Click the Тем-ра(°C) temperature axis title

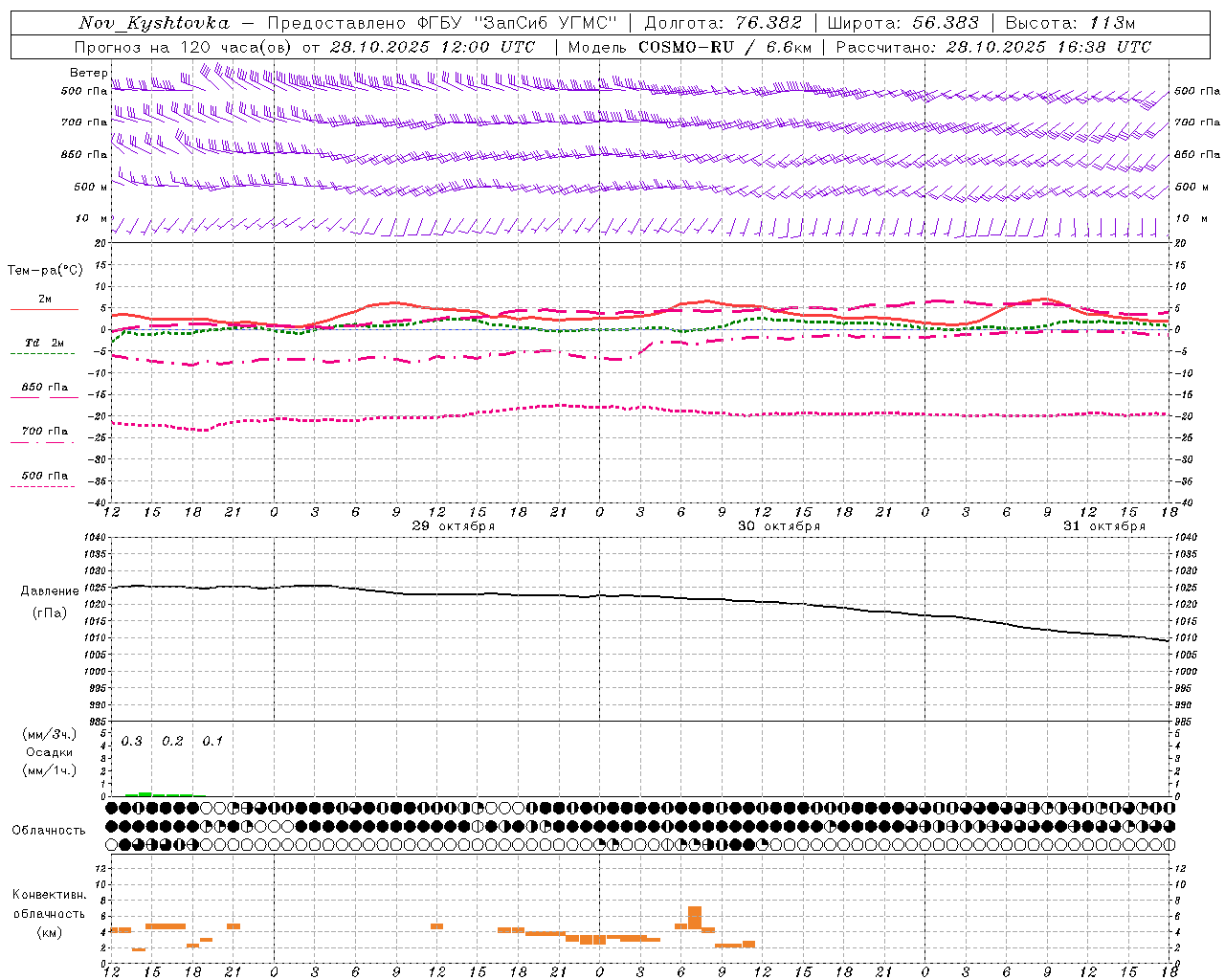[x=45, y=270]
